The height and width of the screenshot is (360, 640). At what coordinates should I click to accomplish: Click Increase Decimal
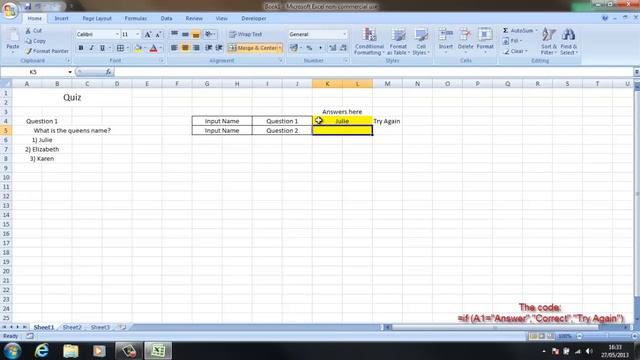[x=333, y=48]
